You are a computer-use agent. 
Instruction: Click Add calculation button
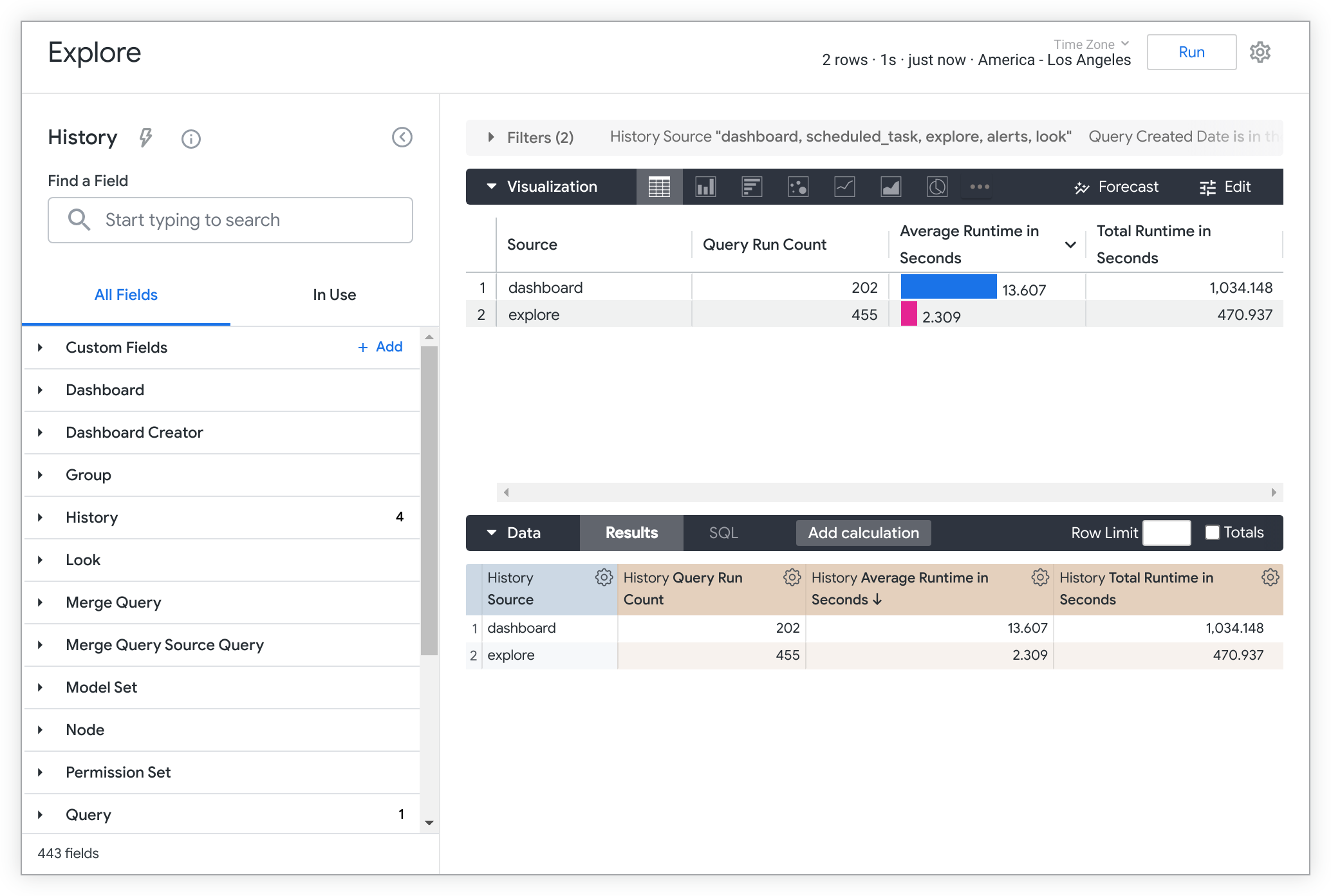click(863, 533)
